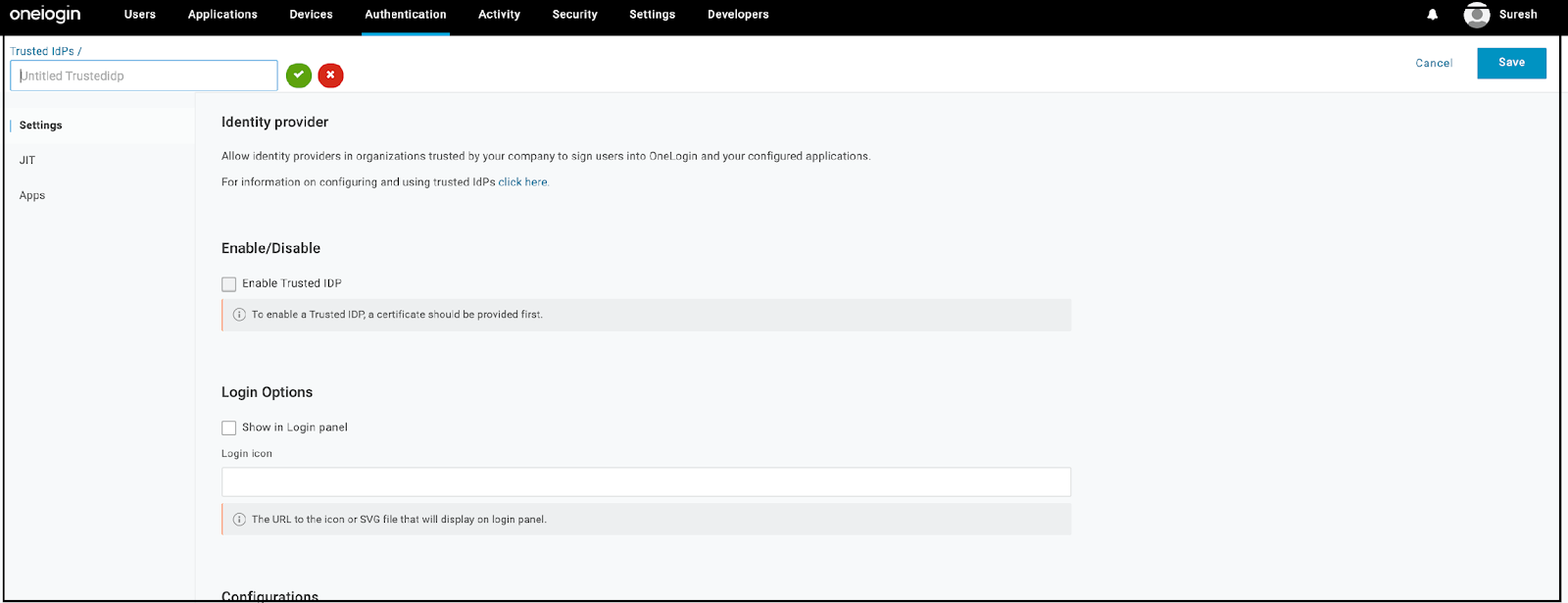The image size is (1568, 603).
Task: Open the Users menu
Action: [x=140, y=15]
